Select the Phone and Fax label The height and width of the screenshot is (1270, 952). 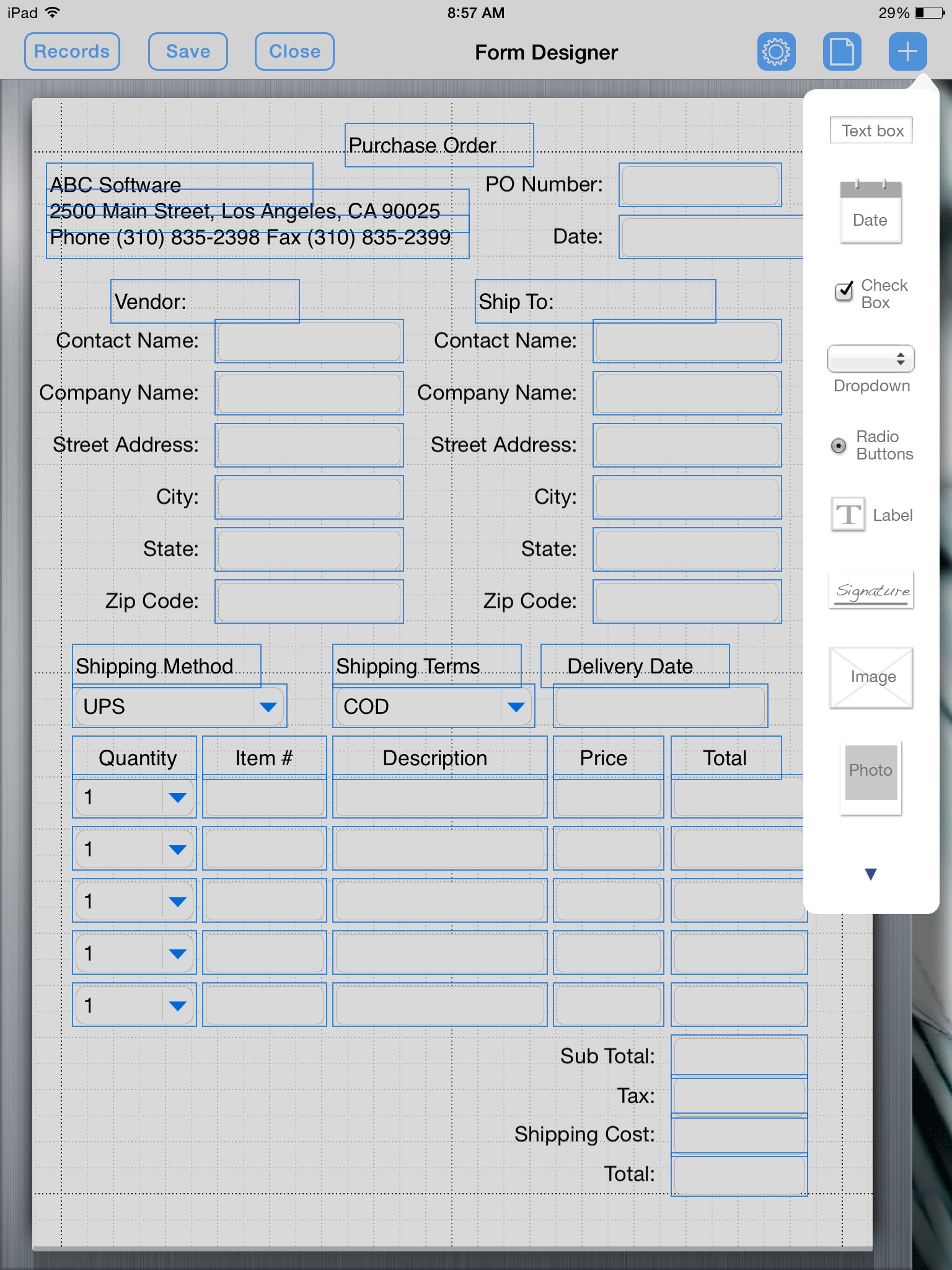(x=258, y=237)
